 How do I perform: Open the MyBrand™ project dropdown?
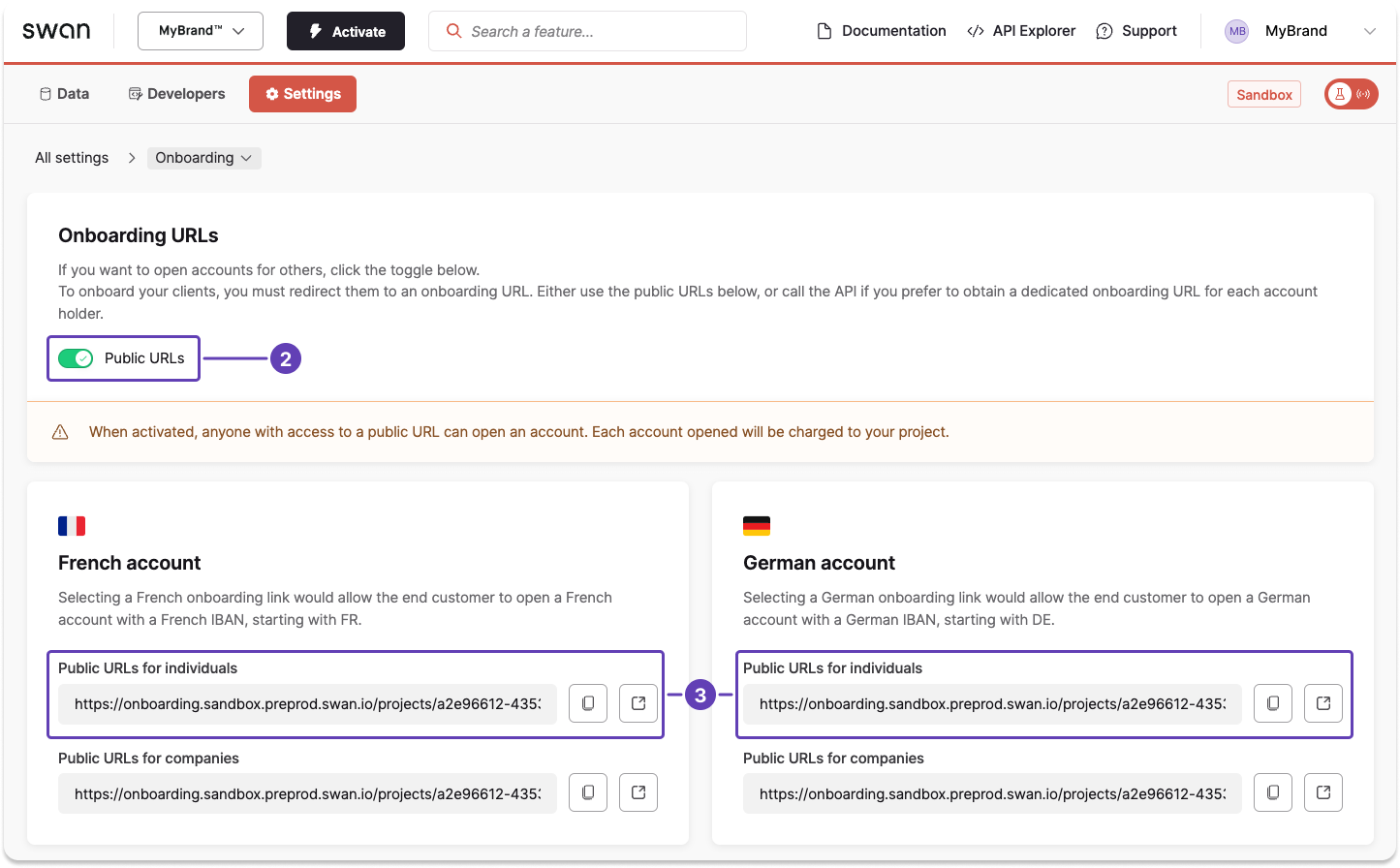(200, 30)
